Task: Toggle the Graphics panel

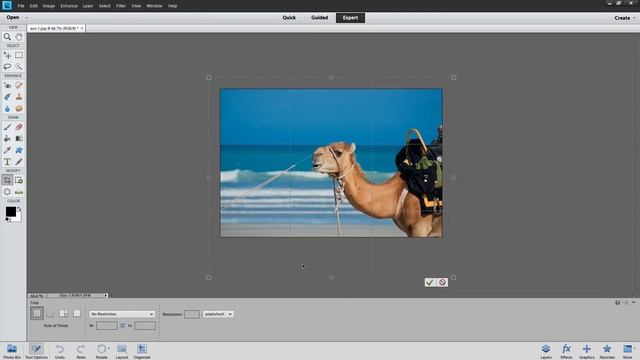Action: (x=587, y=351)
